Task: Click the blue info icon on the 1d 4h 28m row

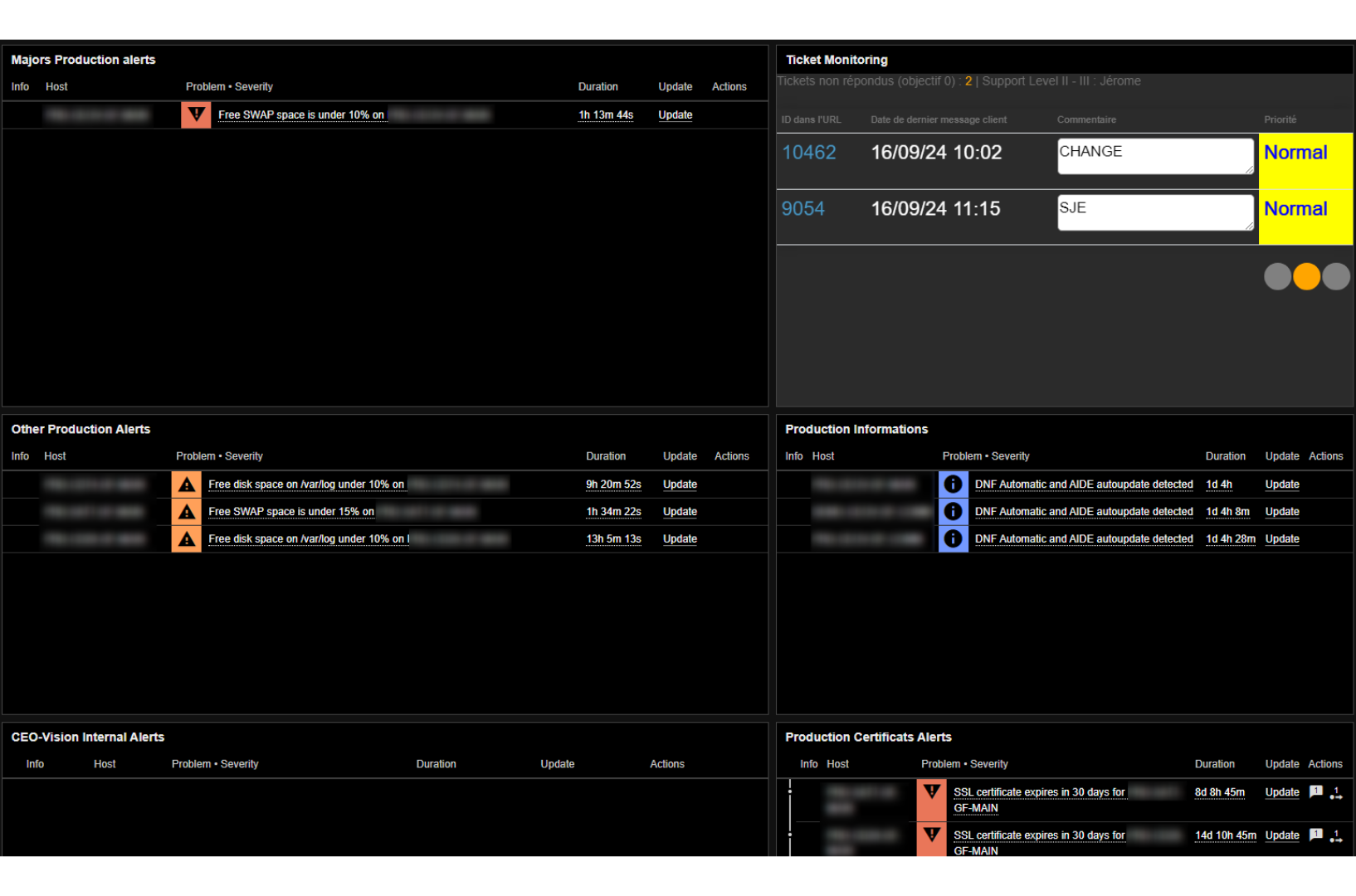Action: point(953,539)
